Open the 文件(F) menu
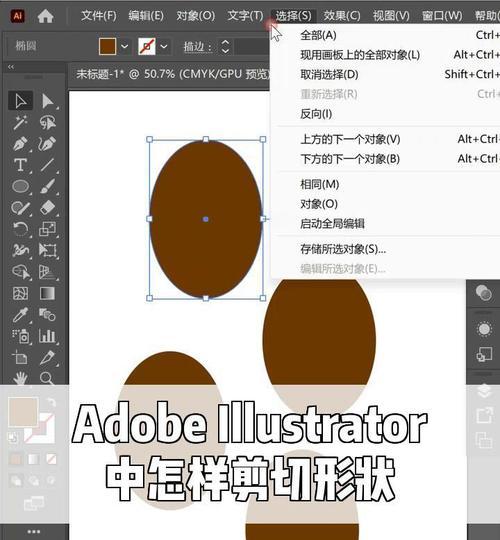The image size is (500, 540). pyautogui.click(x=99, y=16)
